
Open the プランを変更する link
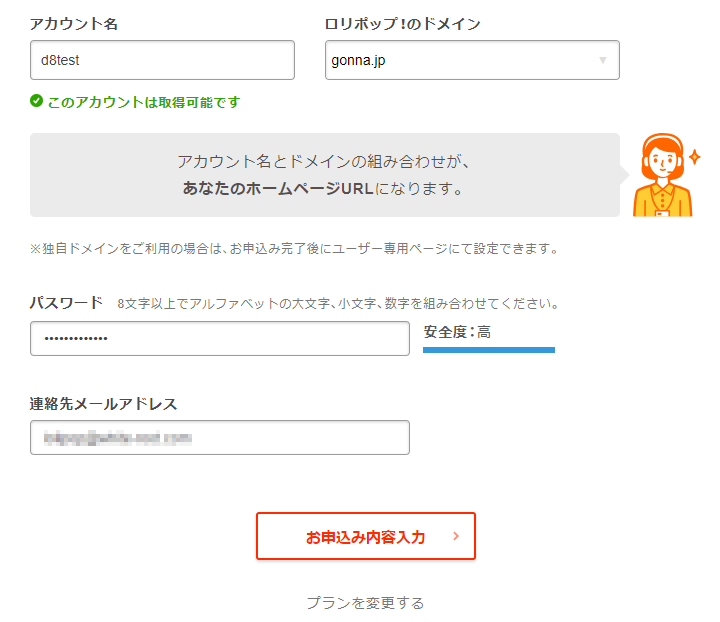click(x=365, y=603)
